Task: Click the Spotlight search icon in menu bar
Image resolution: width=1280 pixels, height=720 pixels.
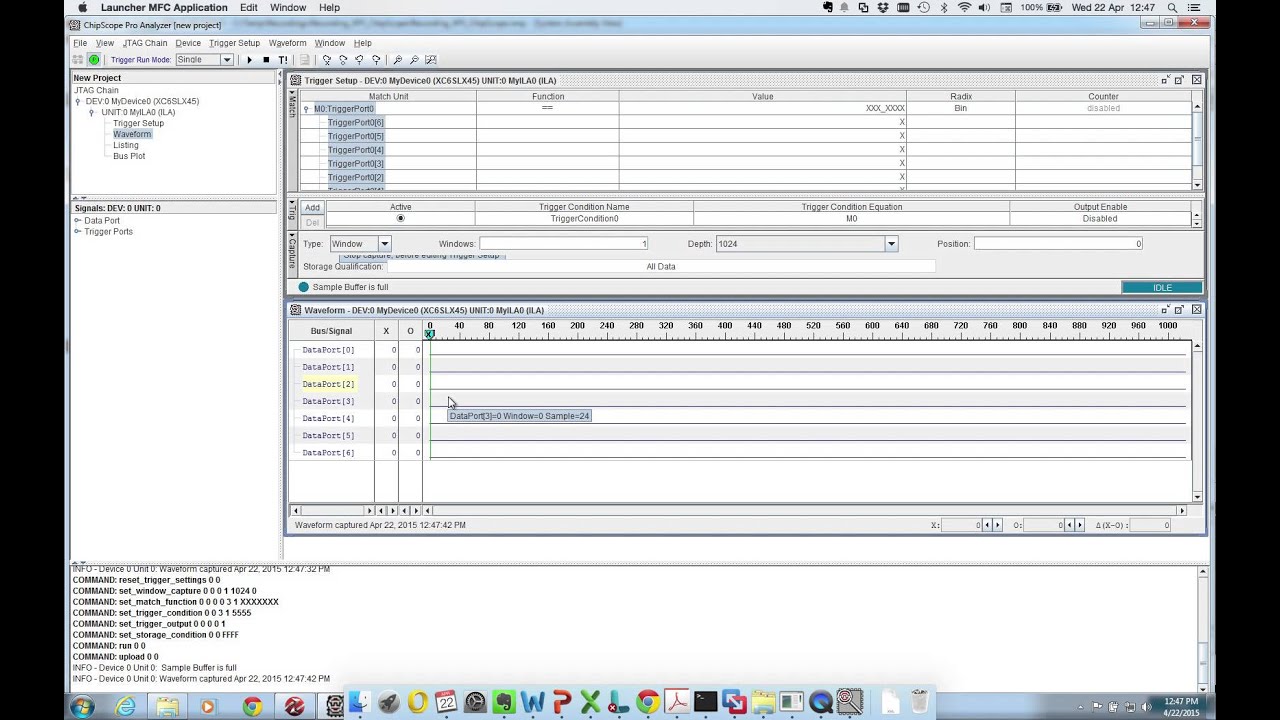Action: coord(1172,7)
